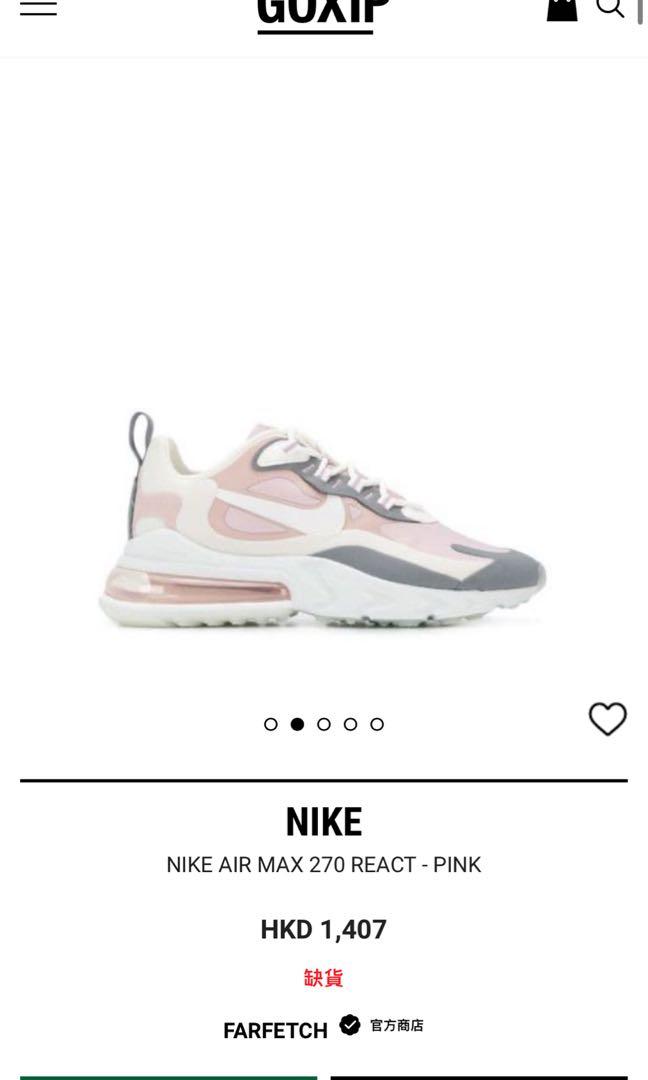
Task: Select the first image carousel dot
Action: tap(271, 724)
